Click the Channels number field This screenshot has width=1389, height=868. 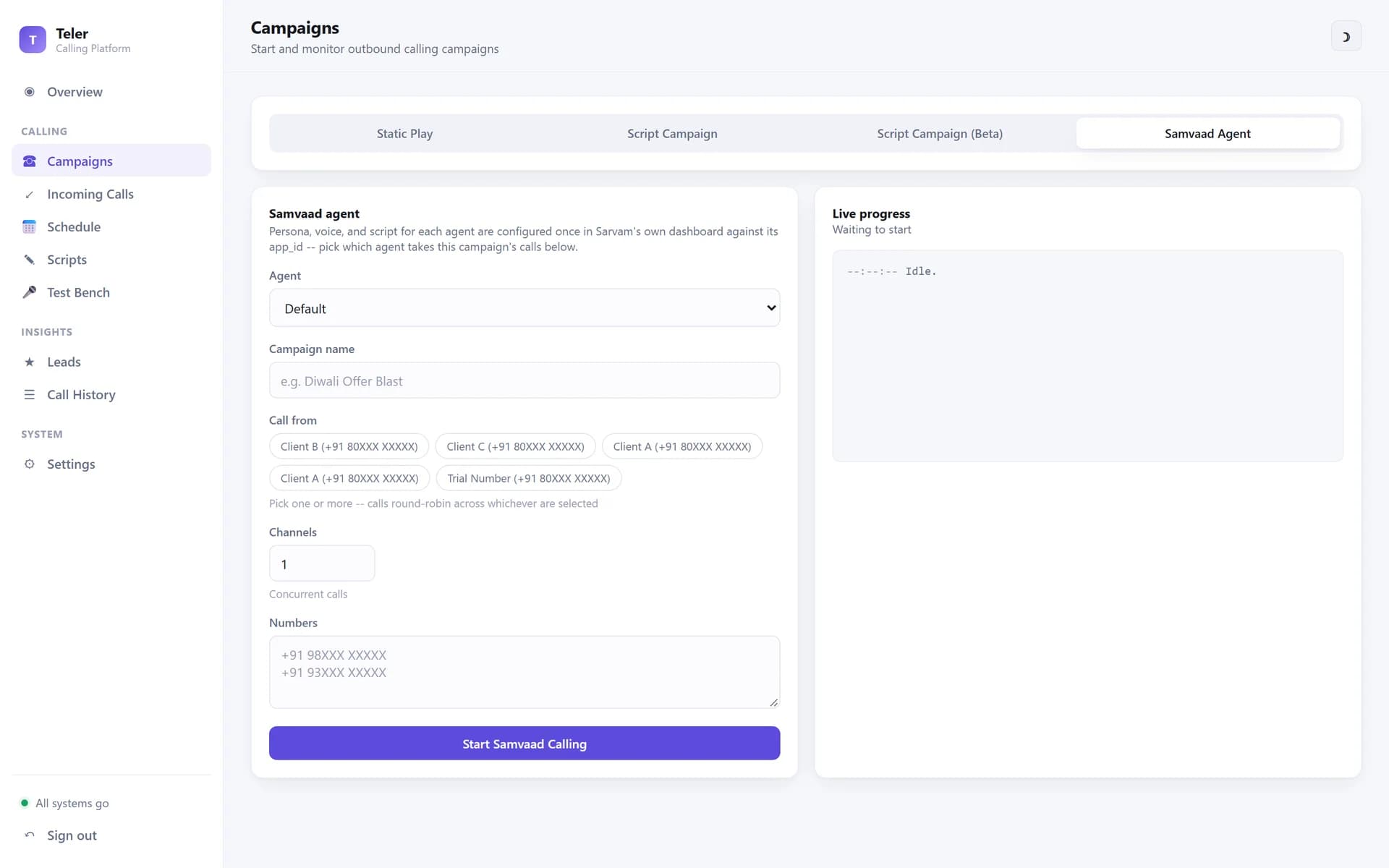pyautogui.click(x=322, y=563)
